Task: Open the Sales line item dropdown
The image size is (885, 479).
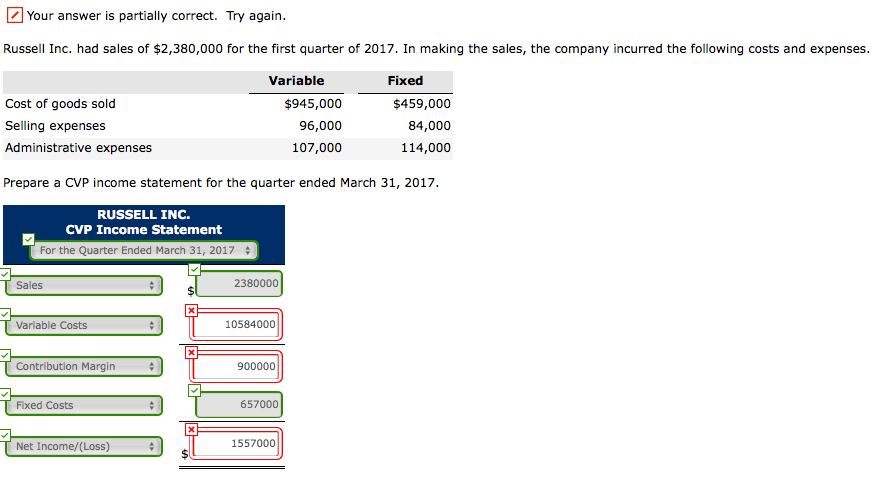Action: 85,285
